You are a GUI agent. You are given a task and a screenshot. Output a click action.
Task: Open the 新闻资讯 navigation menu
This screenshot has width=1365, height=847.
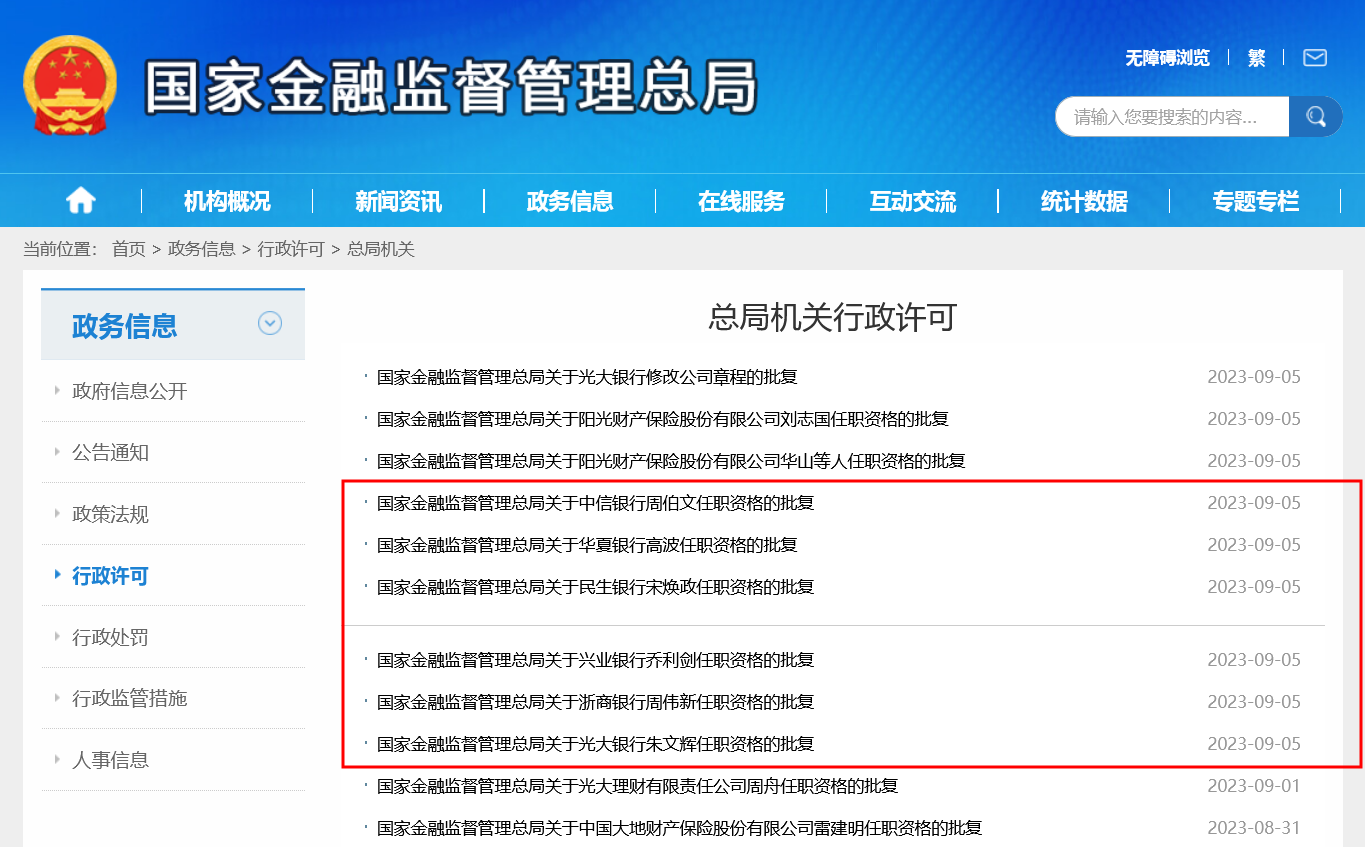coord(398,201)
